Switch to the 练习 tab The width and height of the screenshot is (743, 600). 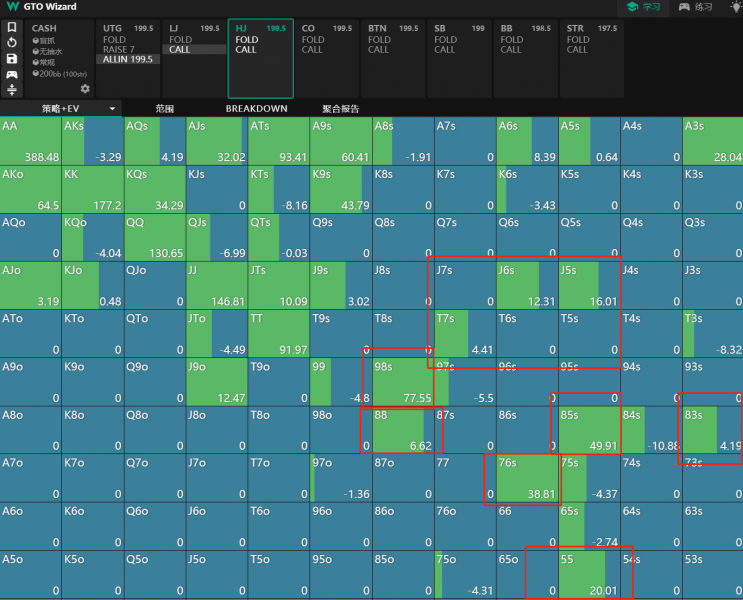pyautogui.click(x=696, y=7)
